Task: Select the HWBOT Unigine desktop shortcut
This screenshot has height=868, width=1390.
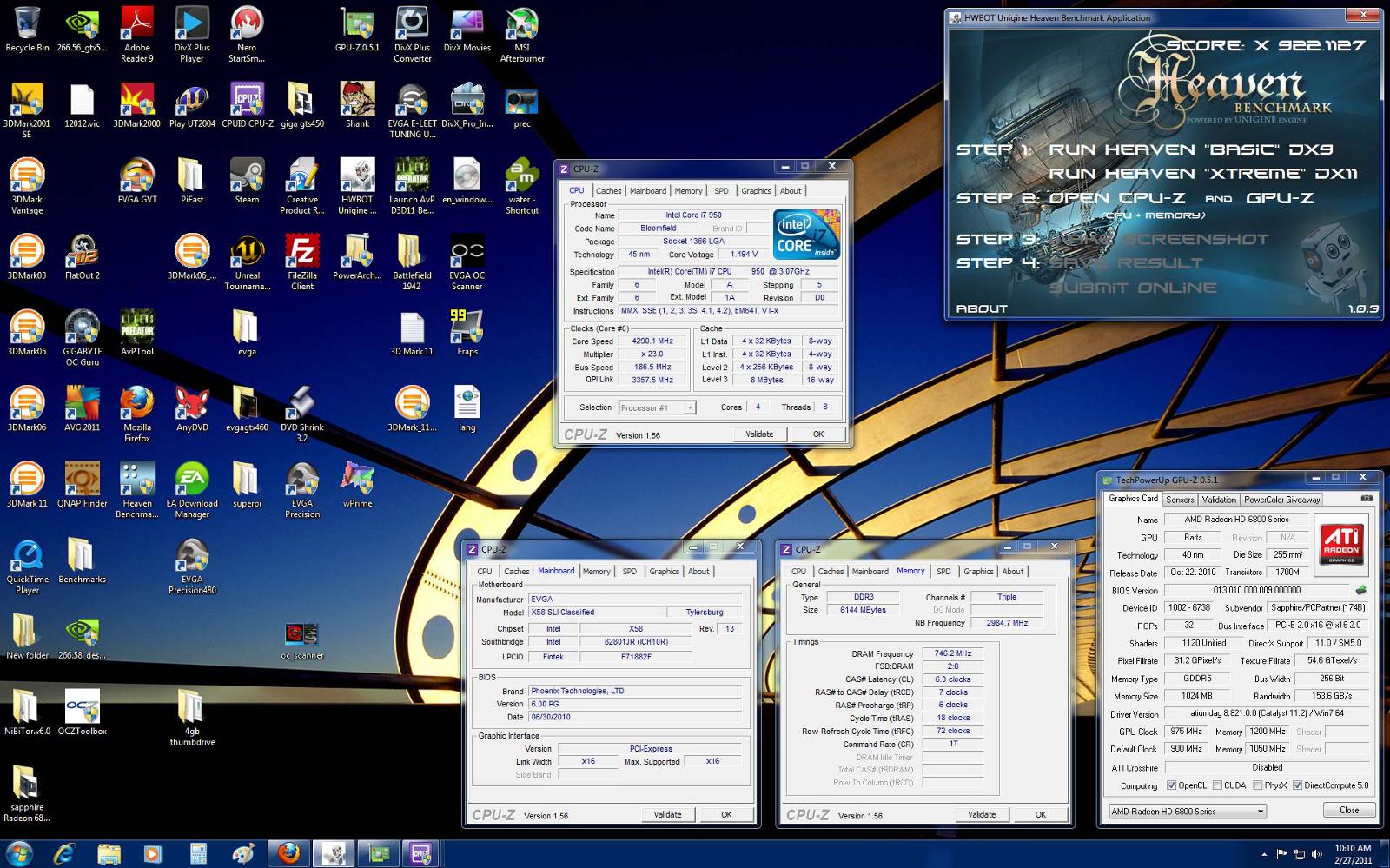Action: coord(357,187)
